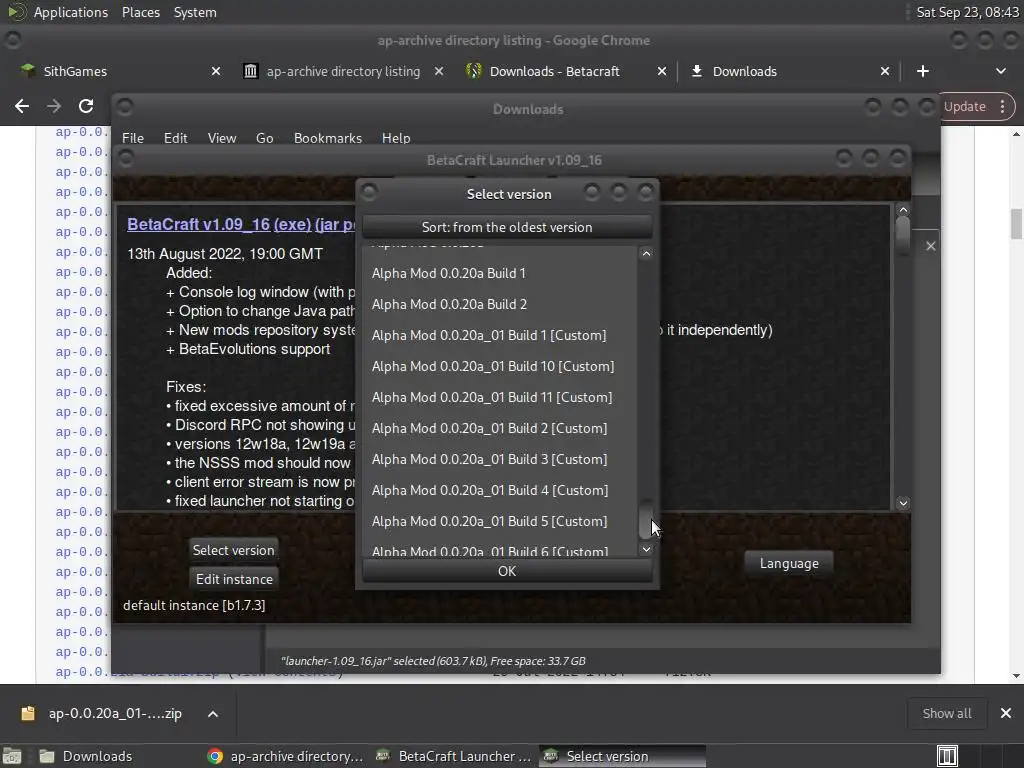This screenshot has height=768, width=1024.
Task: Click changelog panel scroll up arrow
Action: pyautogui.click(x=903, y=210)
